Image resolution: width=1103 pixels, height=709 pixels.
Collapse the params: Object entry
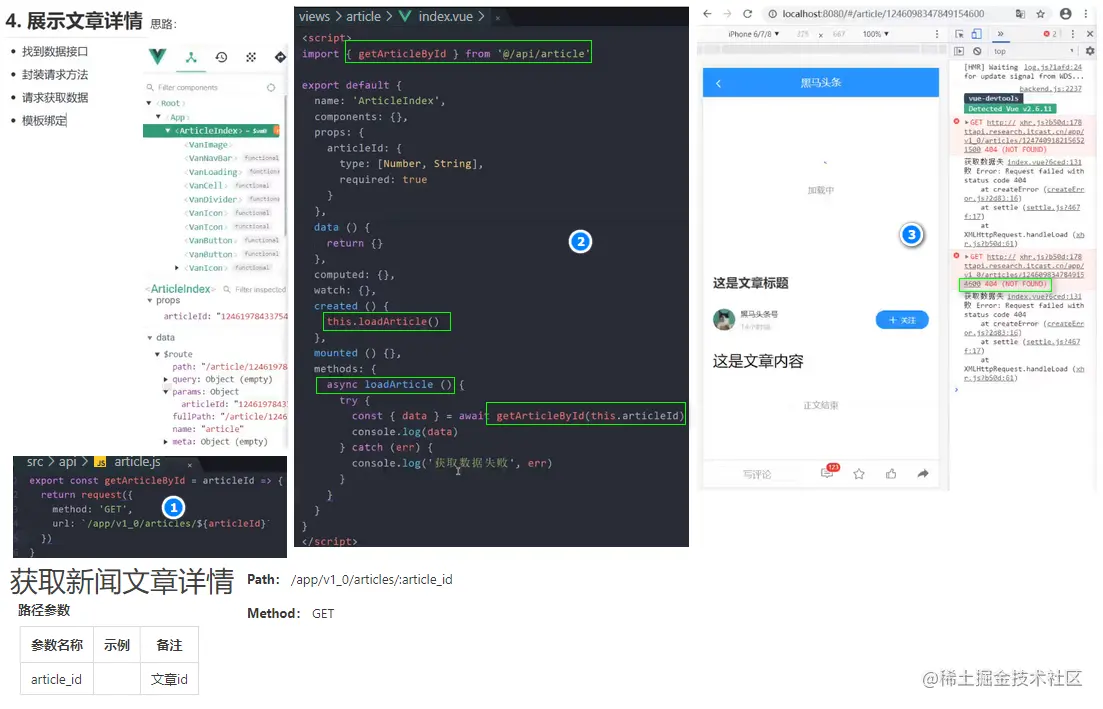[x=165, y=392]
